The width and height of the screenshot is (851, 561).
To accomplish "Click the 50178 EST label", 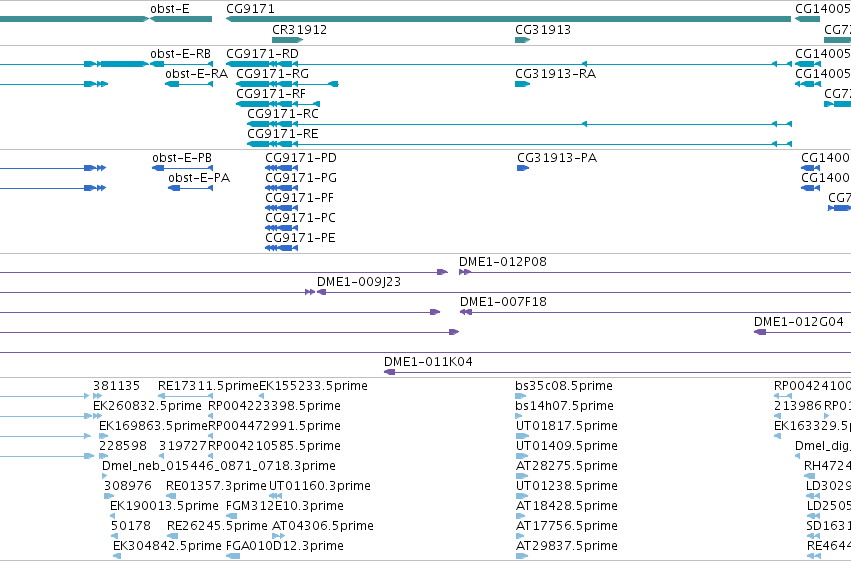I will [131, 527].
